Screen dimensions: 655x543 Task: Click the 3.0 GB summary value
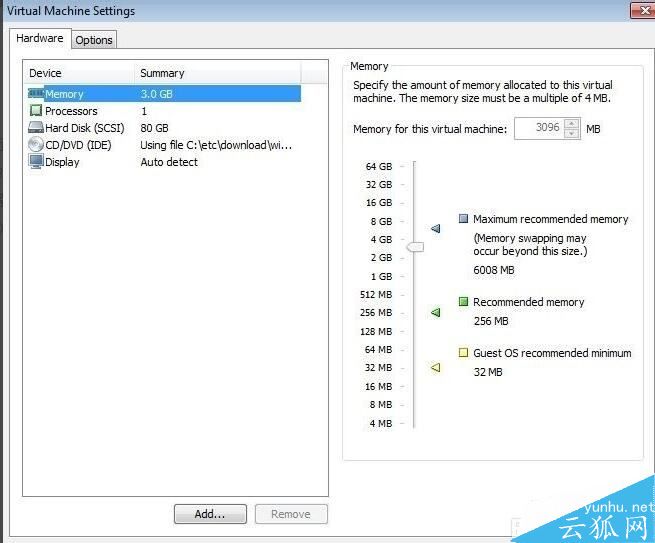click(156, 94)
